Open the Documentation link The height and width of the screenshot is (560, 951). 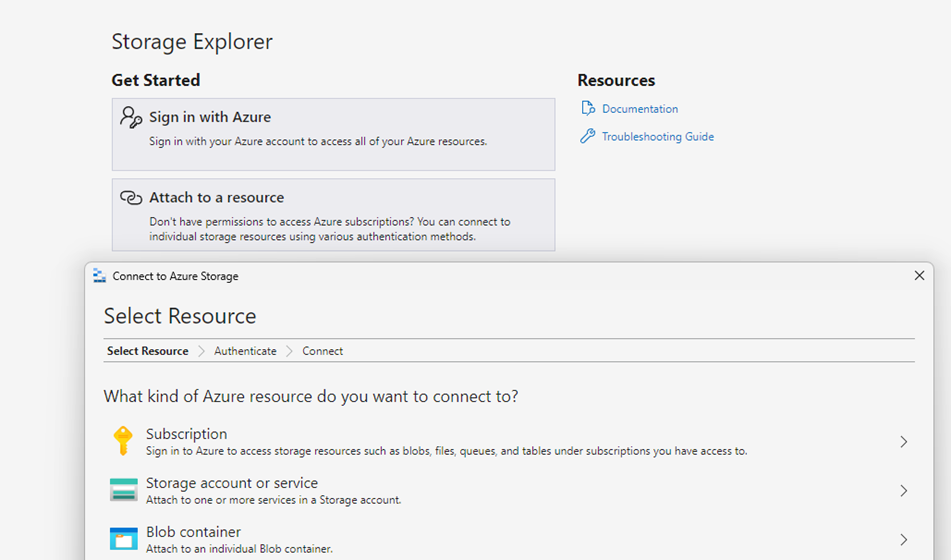click(639, 109)
